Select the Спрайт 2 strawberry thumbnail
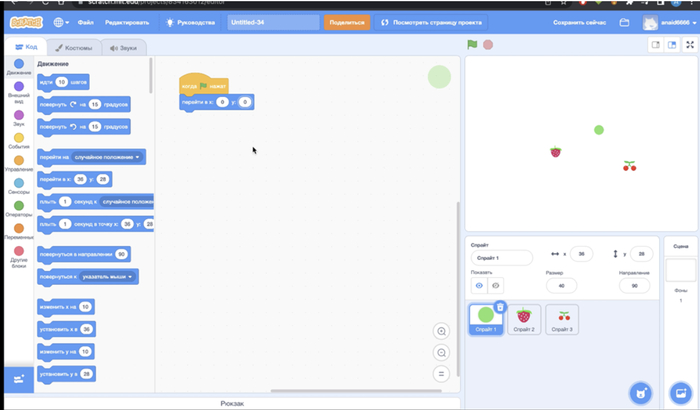 pyautogui.click(x=524, y=319)
